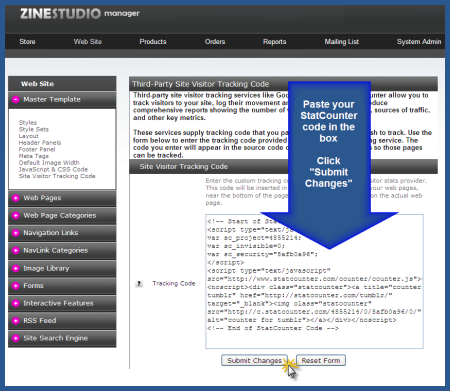Screen dimensions: 450x391
Task: Open the System Admin menu
Action: coord(419,42)
